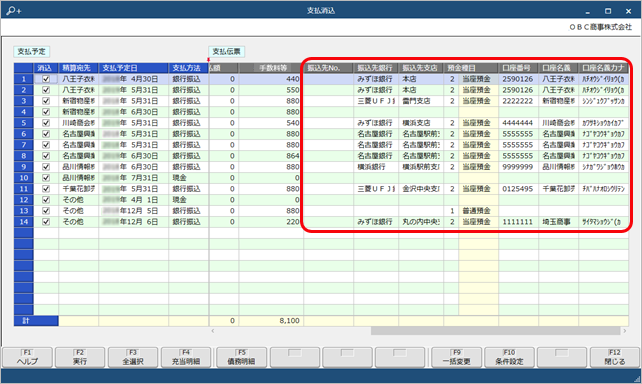Click account number 1111111 cell

[x=519, y=222]
